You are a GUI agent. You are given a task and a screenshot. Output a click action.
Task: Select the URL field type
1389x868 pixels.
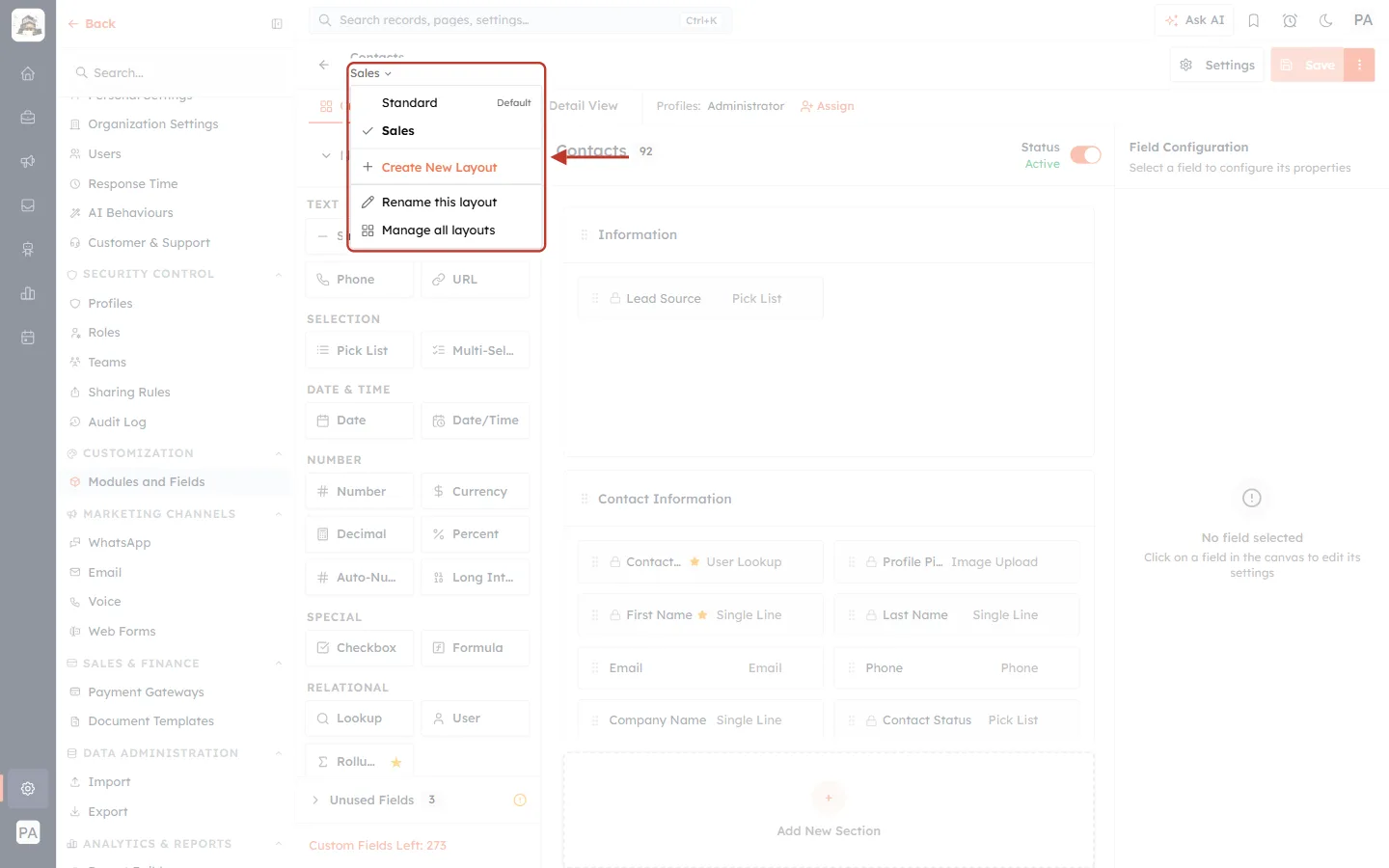(x=476, y=280)
